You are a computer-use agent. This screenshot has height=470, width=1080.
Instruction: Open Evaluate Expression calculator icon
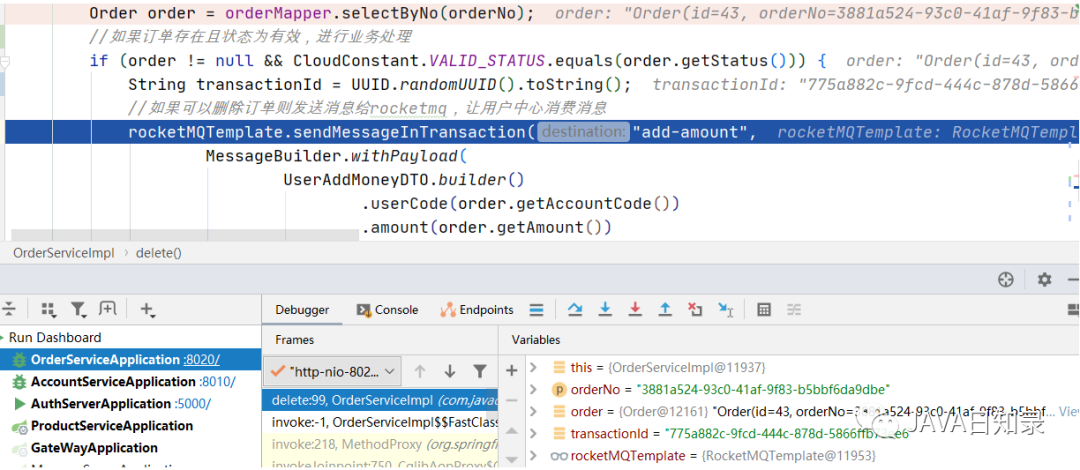coord(763,309)
